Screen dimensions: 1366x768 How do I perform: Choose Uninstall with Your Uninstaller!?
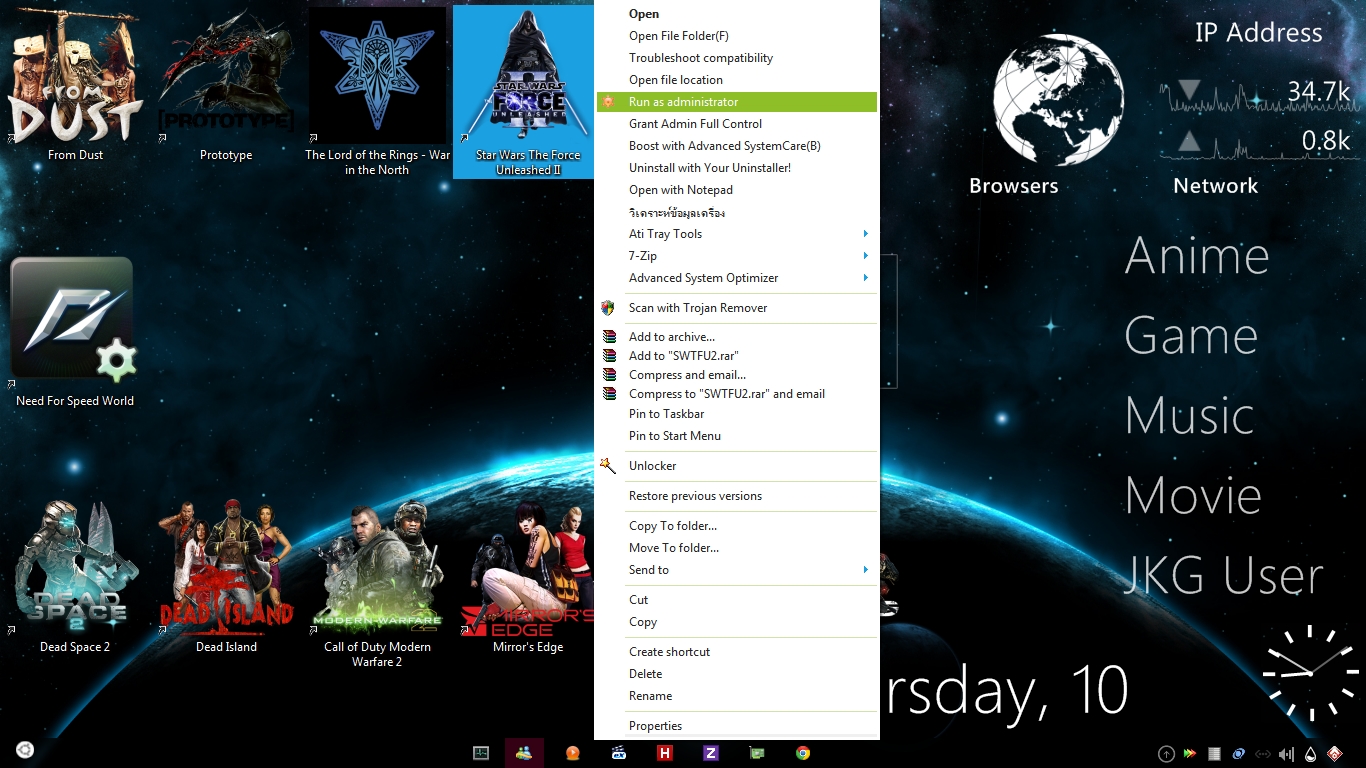point(737,168)
